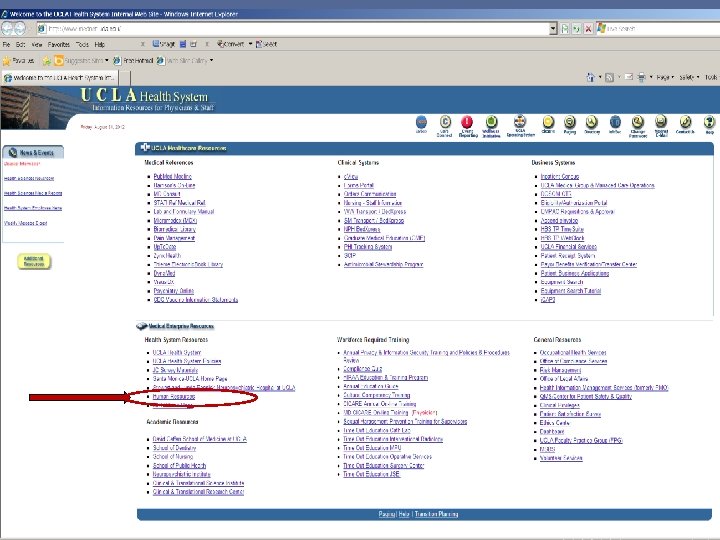Click the Transition Planning footer link
The width and height of the screenshot is (720, 540).
click(x=436, y=514)
